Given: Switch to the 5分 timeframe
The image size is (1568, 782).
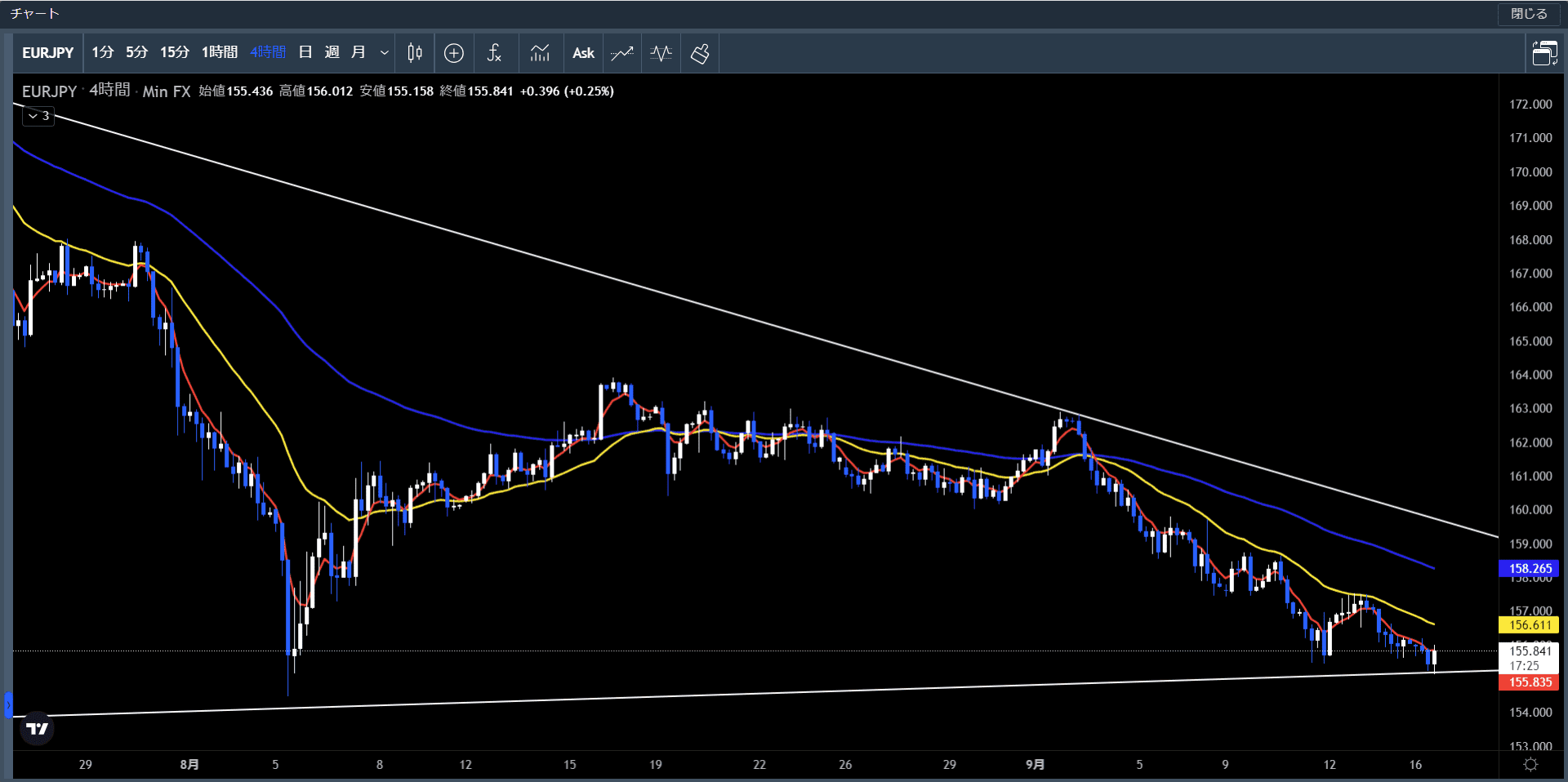Looking at the screenshot, I should 136,53.
